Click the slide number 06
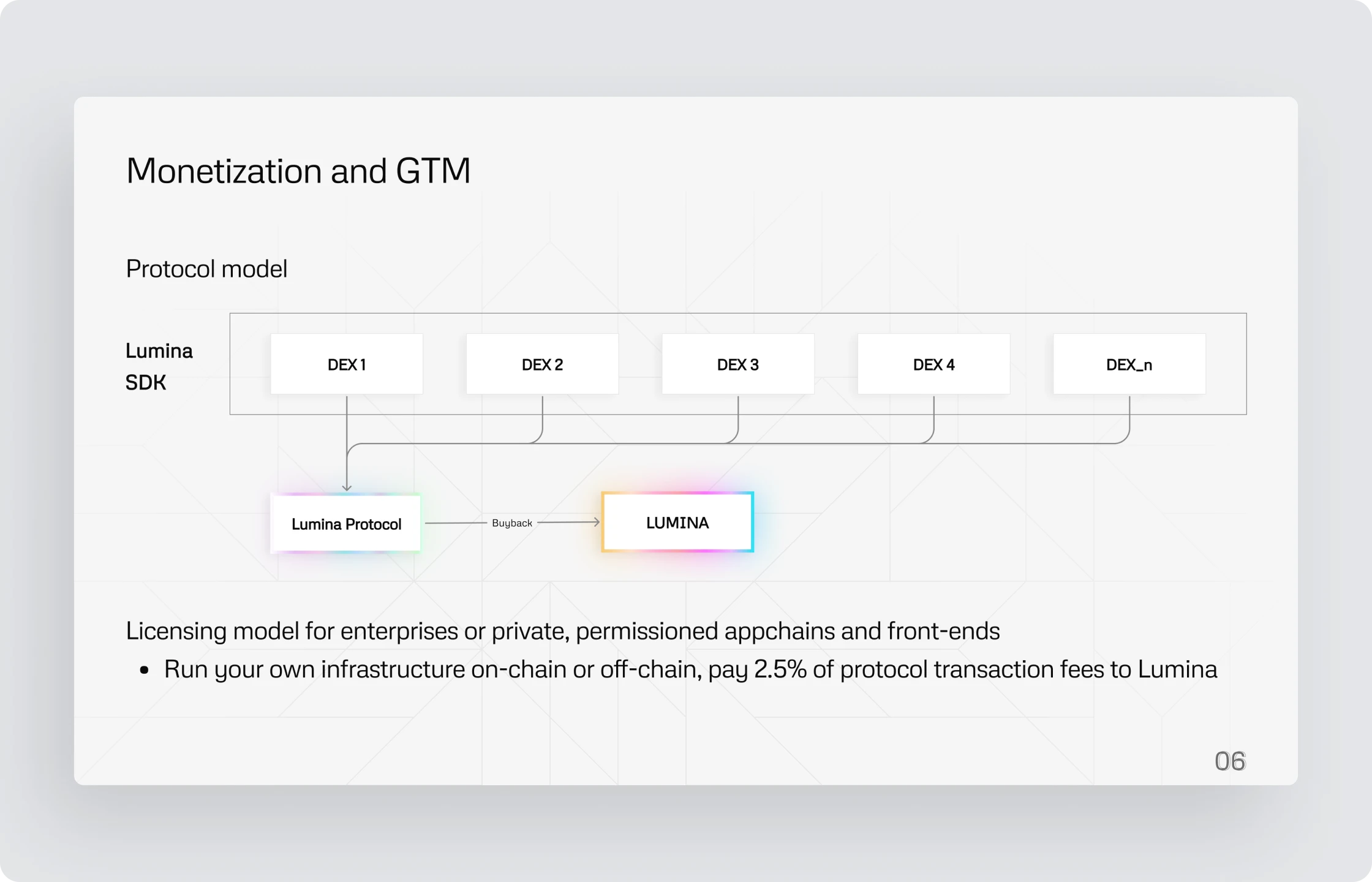This screenshot has height=882, width=1372. pos(1230,761)
